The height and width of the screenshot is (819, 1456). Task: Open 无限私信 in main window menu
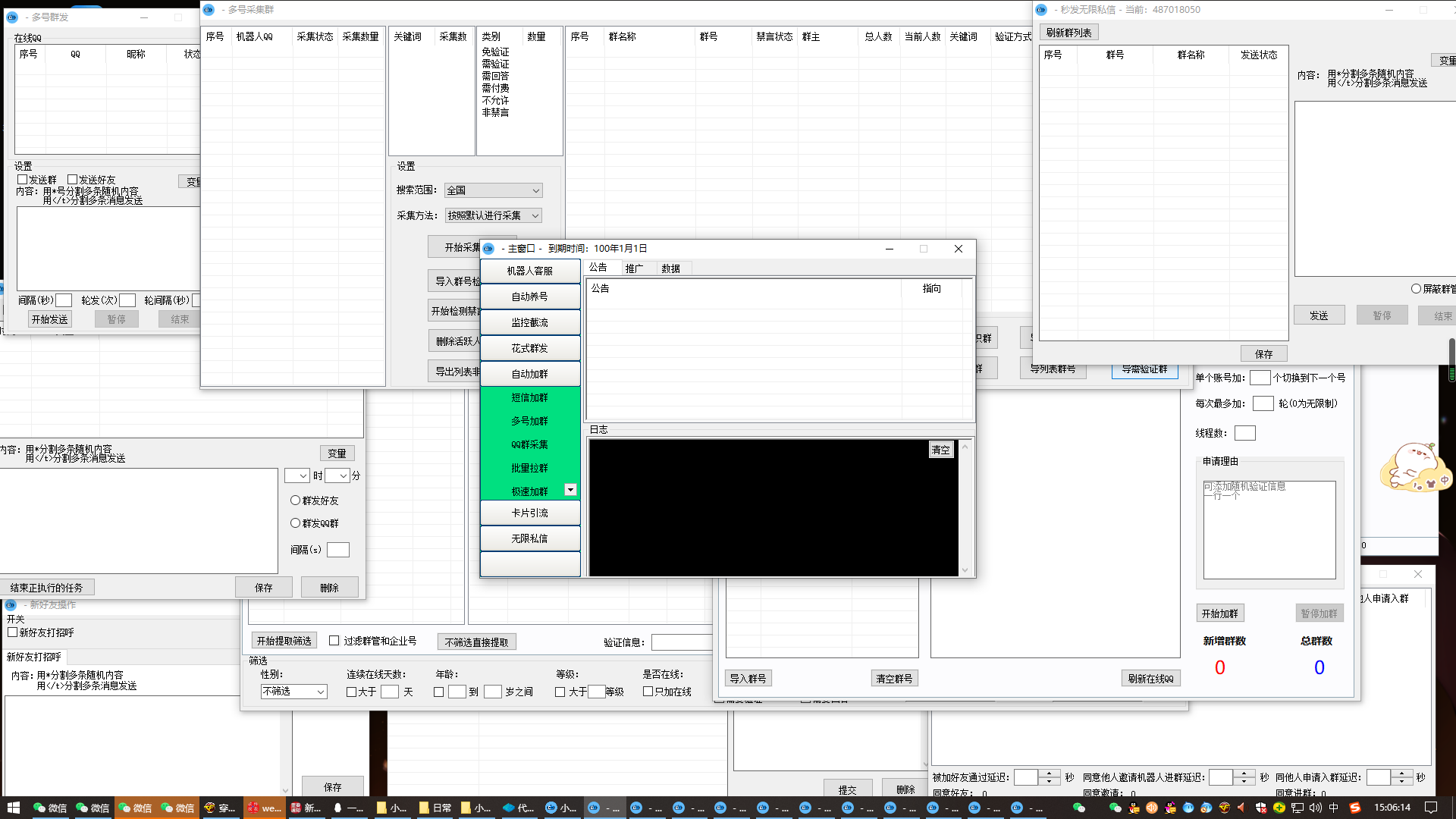point(530,538)
